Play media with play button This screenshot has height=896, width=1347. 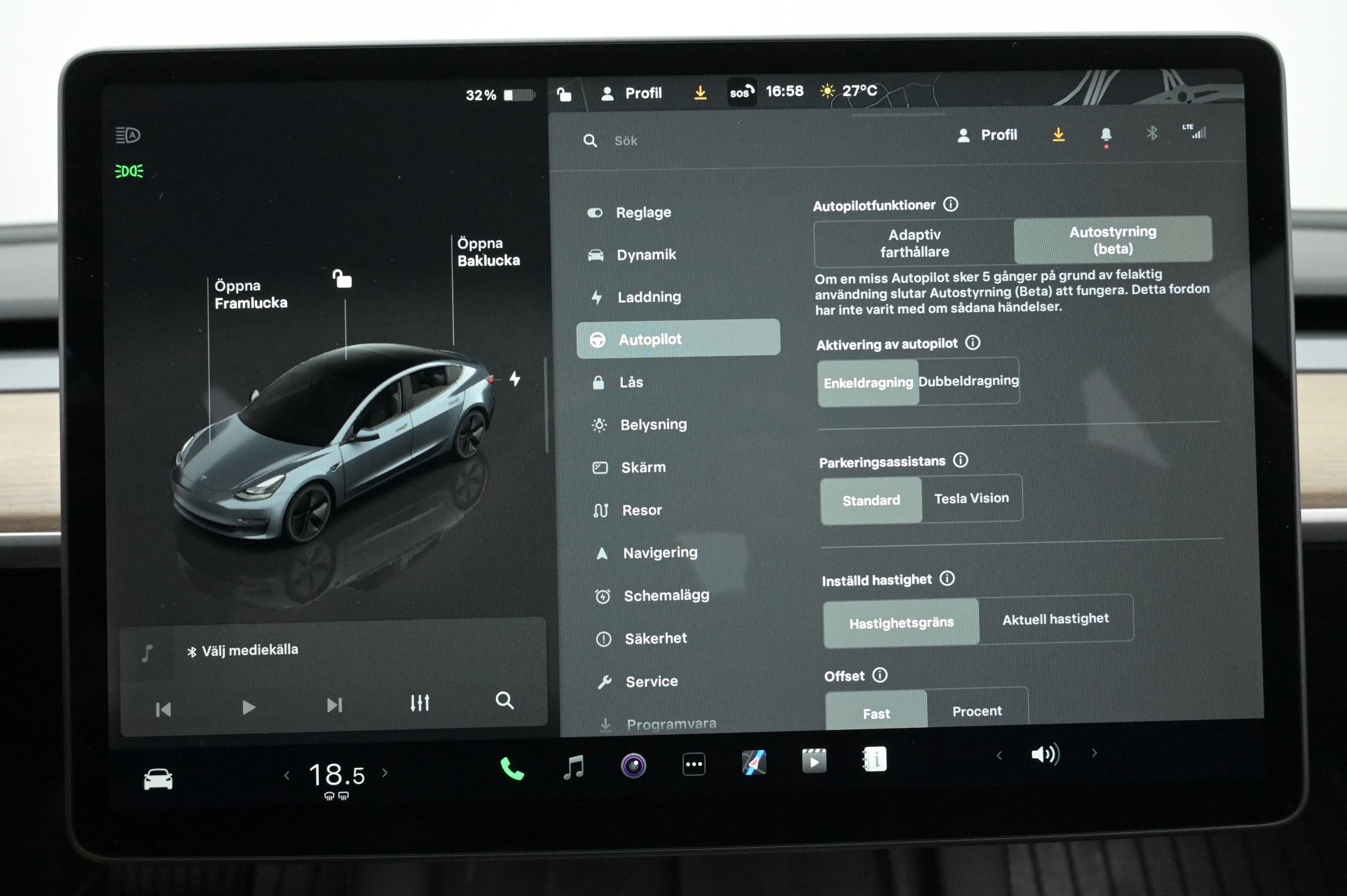(248, 707)
